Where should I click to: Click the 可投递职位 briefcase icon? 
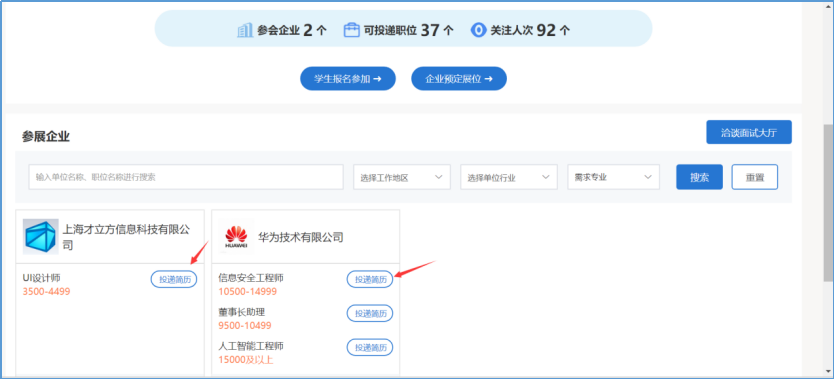[x=352, y=30]
